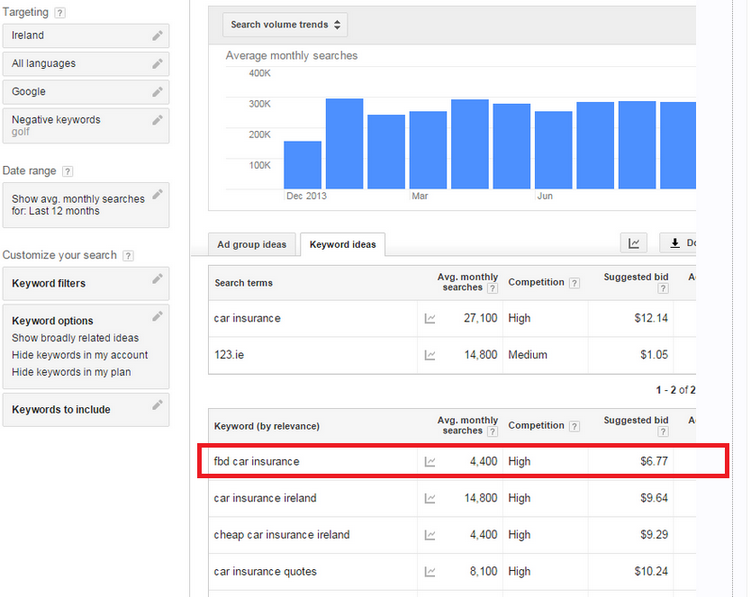Image resolution: width=755 pixels, height=603 pixels.
Task: Open the Keyword filters panel
Action: click(x=86, y=284)
